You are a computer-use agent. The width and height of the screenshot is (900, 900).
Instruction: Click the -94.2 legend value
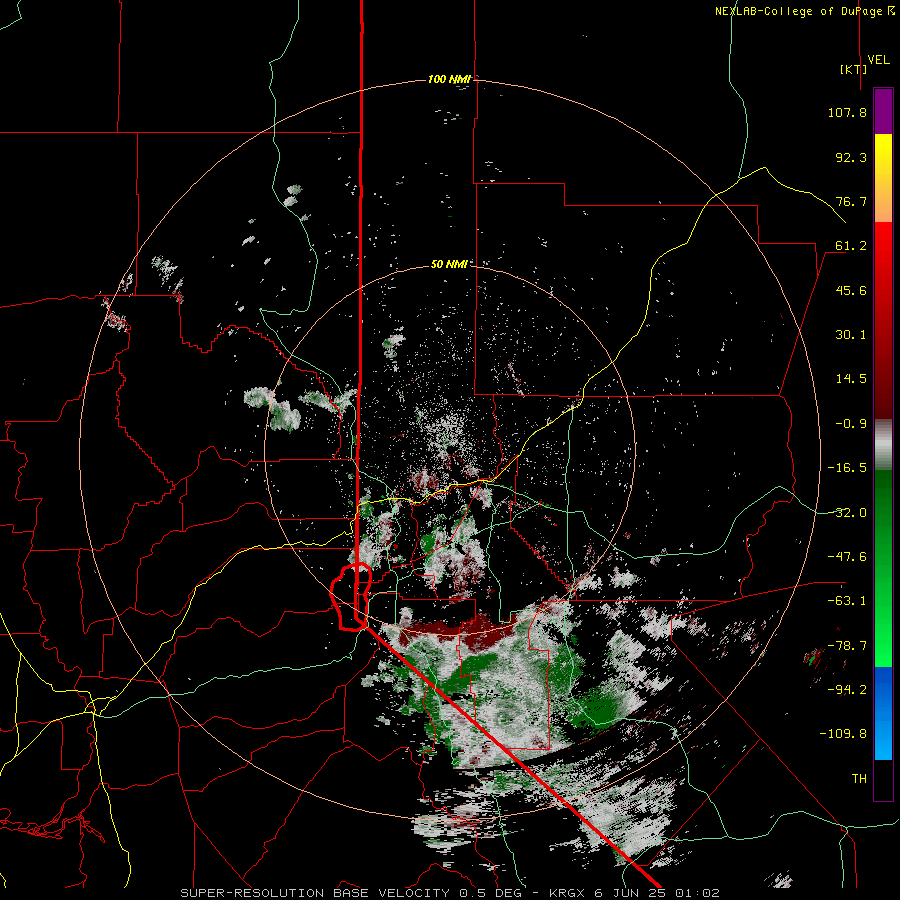click(847, 690)
